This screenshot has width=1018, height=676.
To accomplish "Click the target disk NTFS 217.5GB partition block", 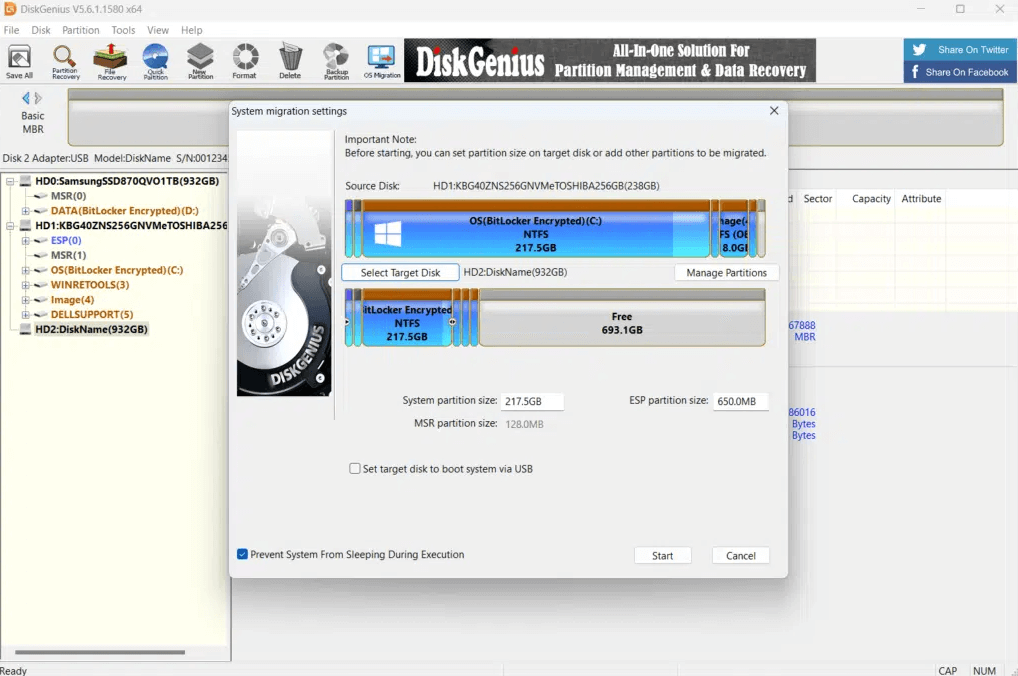I will pyautogui.click(x=407, y=318).
